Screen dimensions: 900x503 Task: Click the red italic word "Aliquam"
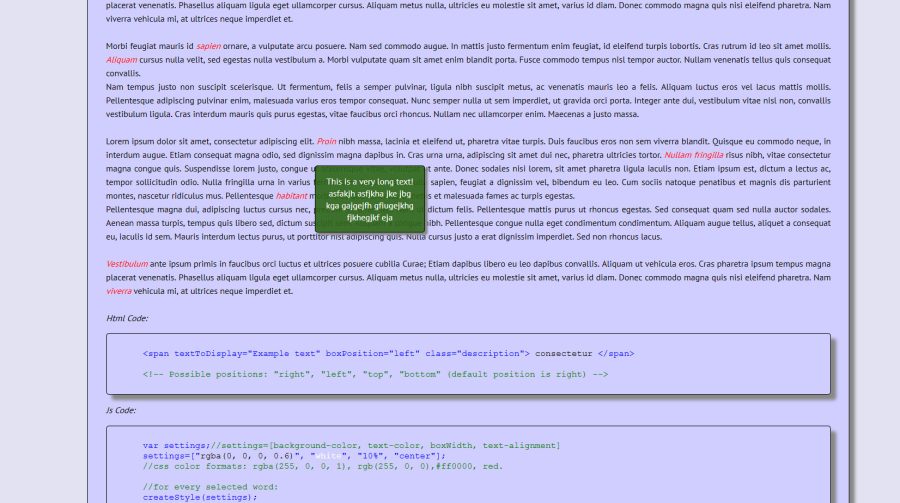[122, 60]
